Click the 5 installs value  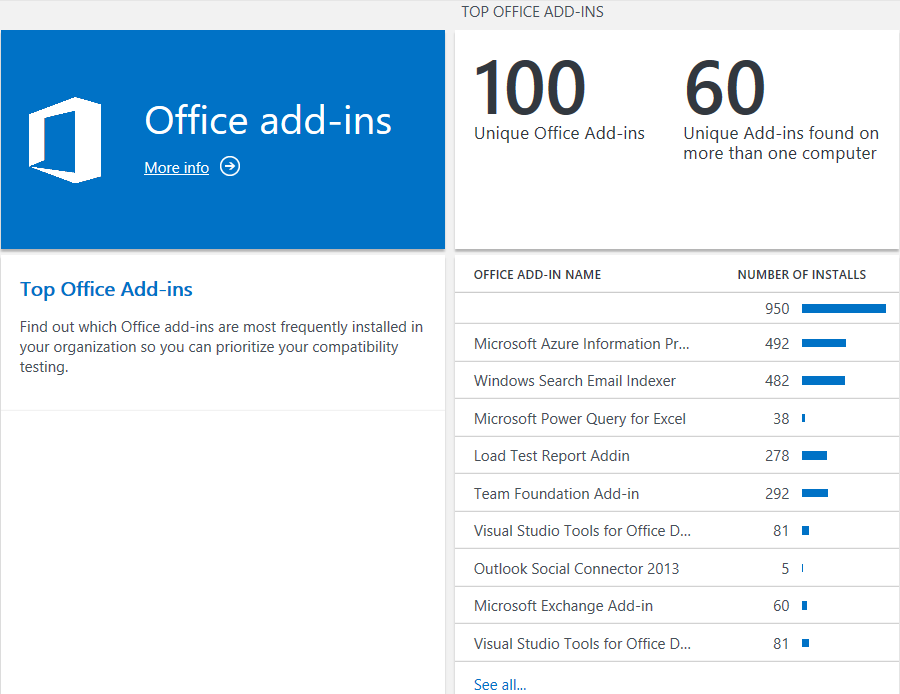click(785, 568)
